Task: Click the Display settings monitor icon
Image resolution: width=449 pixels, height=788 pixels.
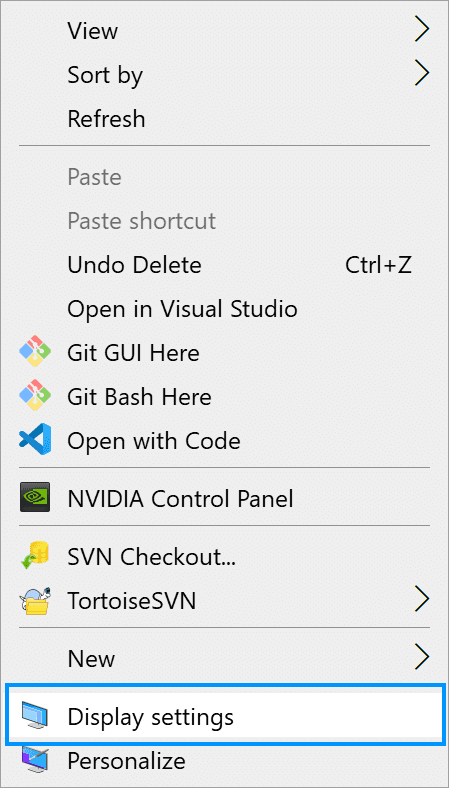Action: (x=35, y=716)
